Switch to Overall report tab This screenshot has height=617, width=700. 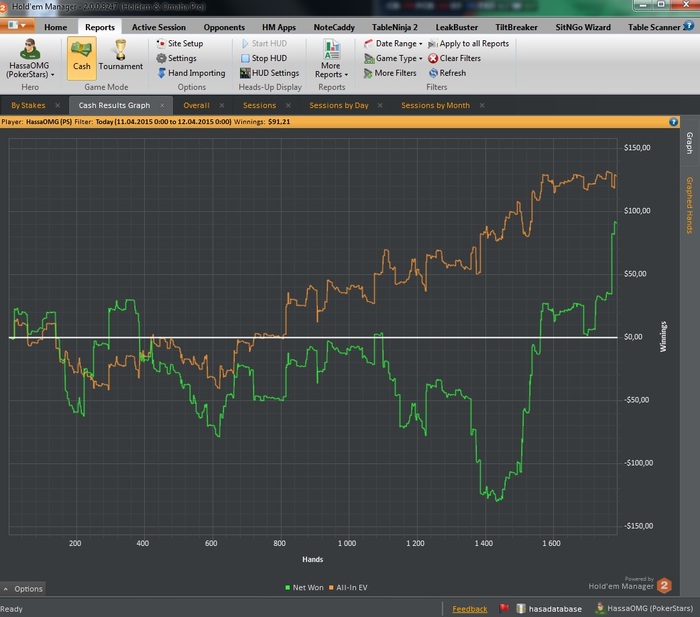click(x=196, y=105)
